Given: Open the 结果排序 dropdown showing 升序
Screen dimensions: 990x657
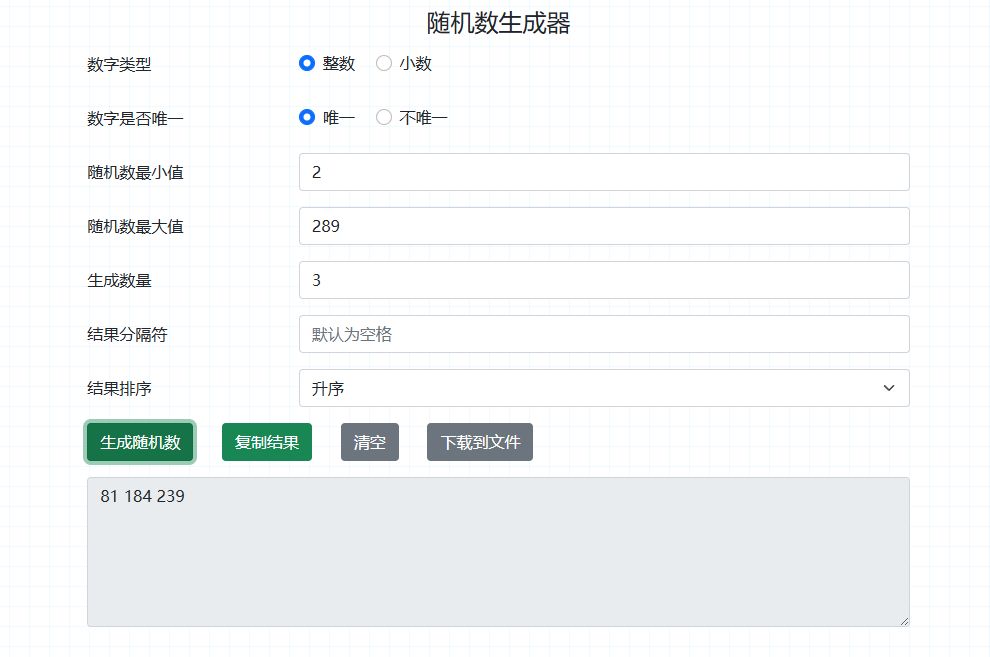Looking at the screenshot, I should pyautogui.click(x=604, y=388).
